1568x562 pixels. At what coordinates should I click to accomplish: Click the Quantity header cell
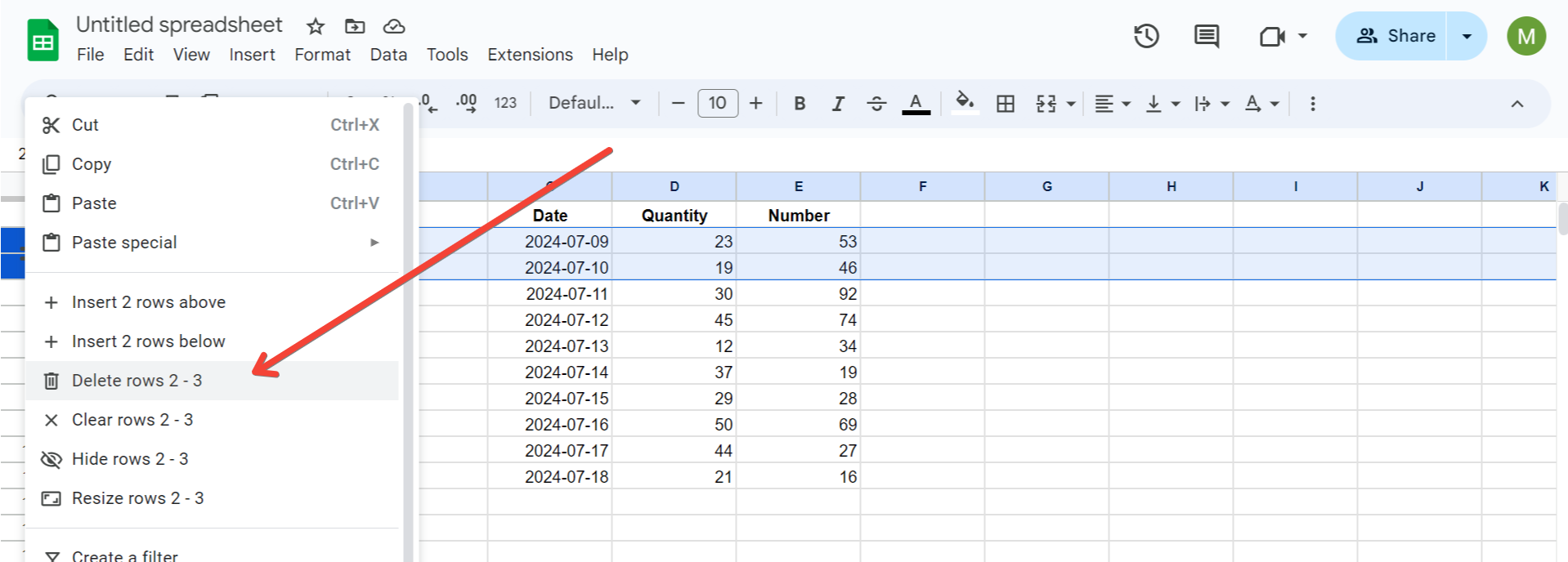(x=674, y=216)
